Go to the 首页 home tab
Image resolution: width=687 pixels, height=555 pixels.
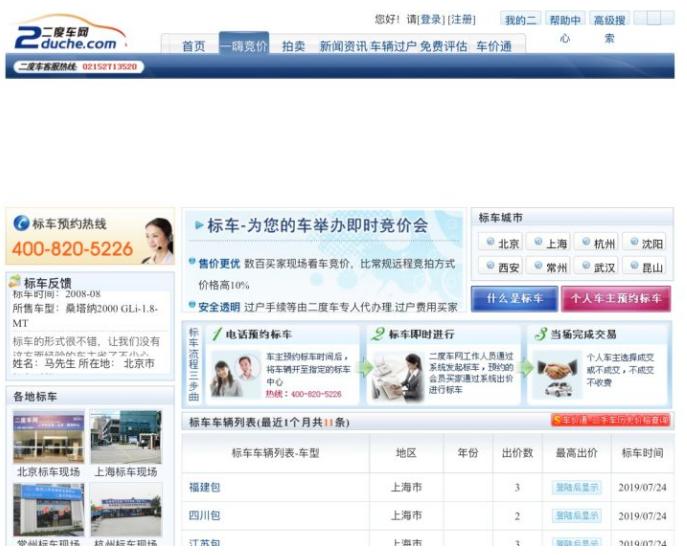[193, 46]
